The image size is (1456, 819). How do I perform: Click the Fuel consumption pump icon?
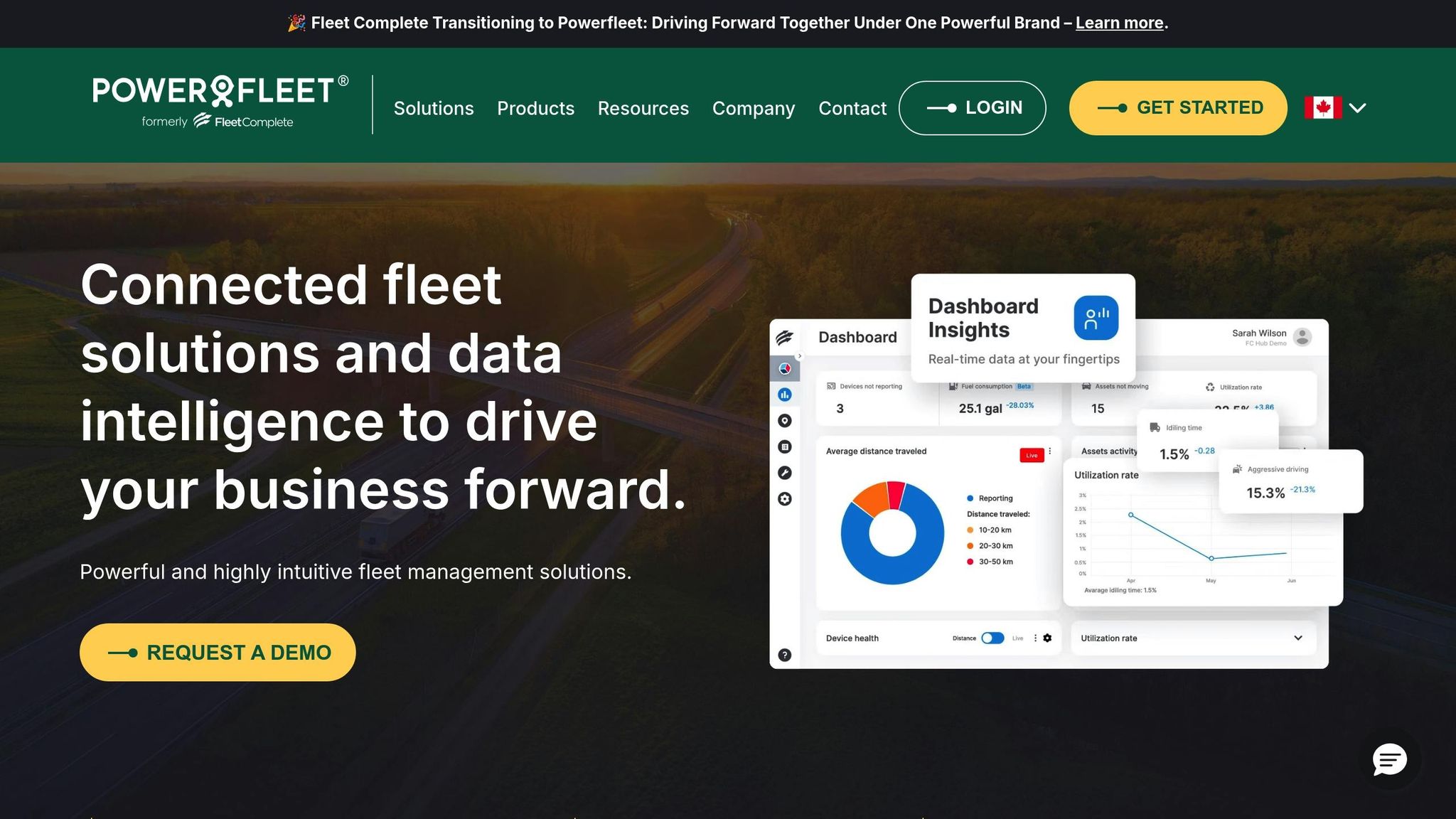point(953,387)
